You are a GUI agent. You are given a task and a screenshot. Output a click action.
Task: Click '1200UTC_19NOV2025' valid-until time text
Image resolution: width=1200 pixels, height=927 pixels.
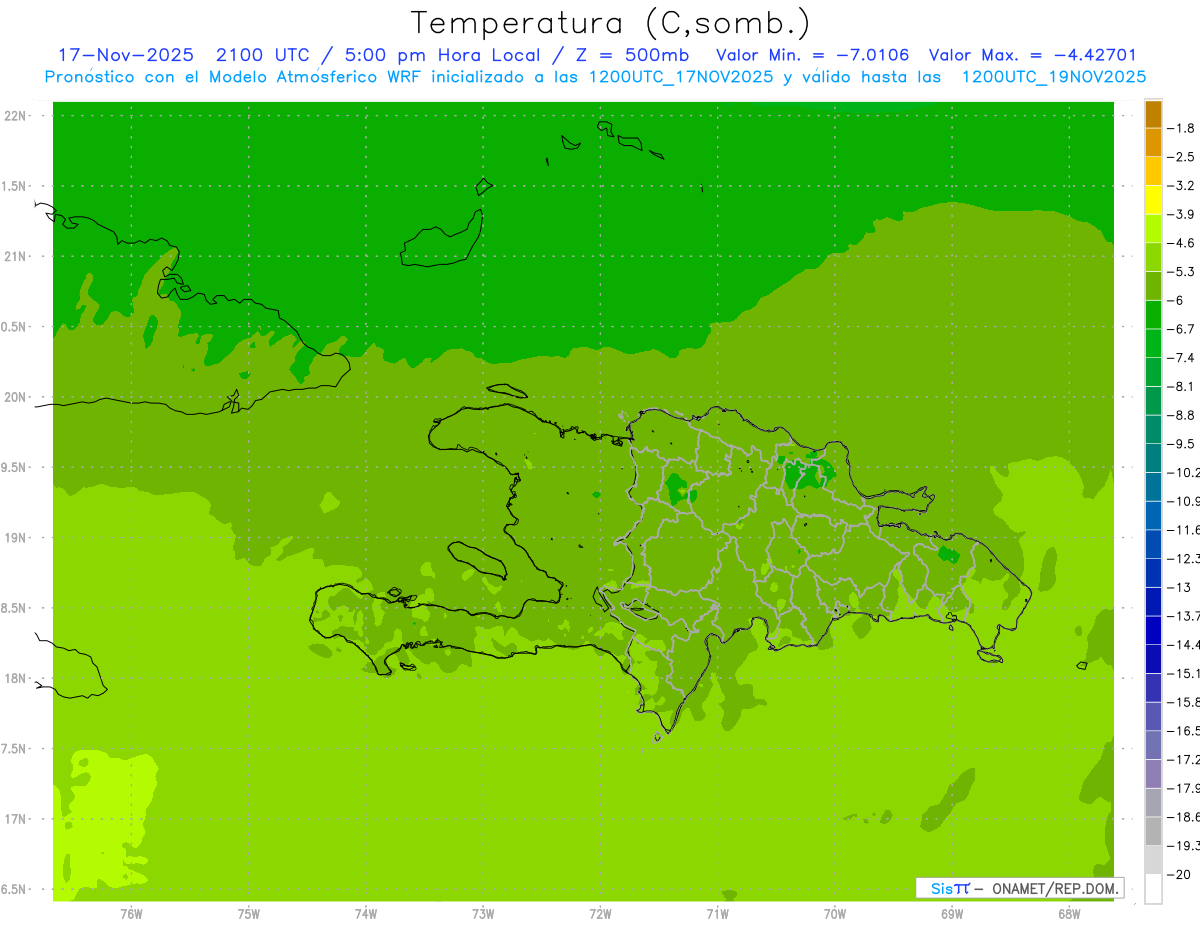(1053, 76)
